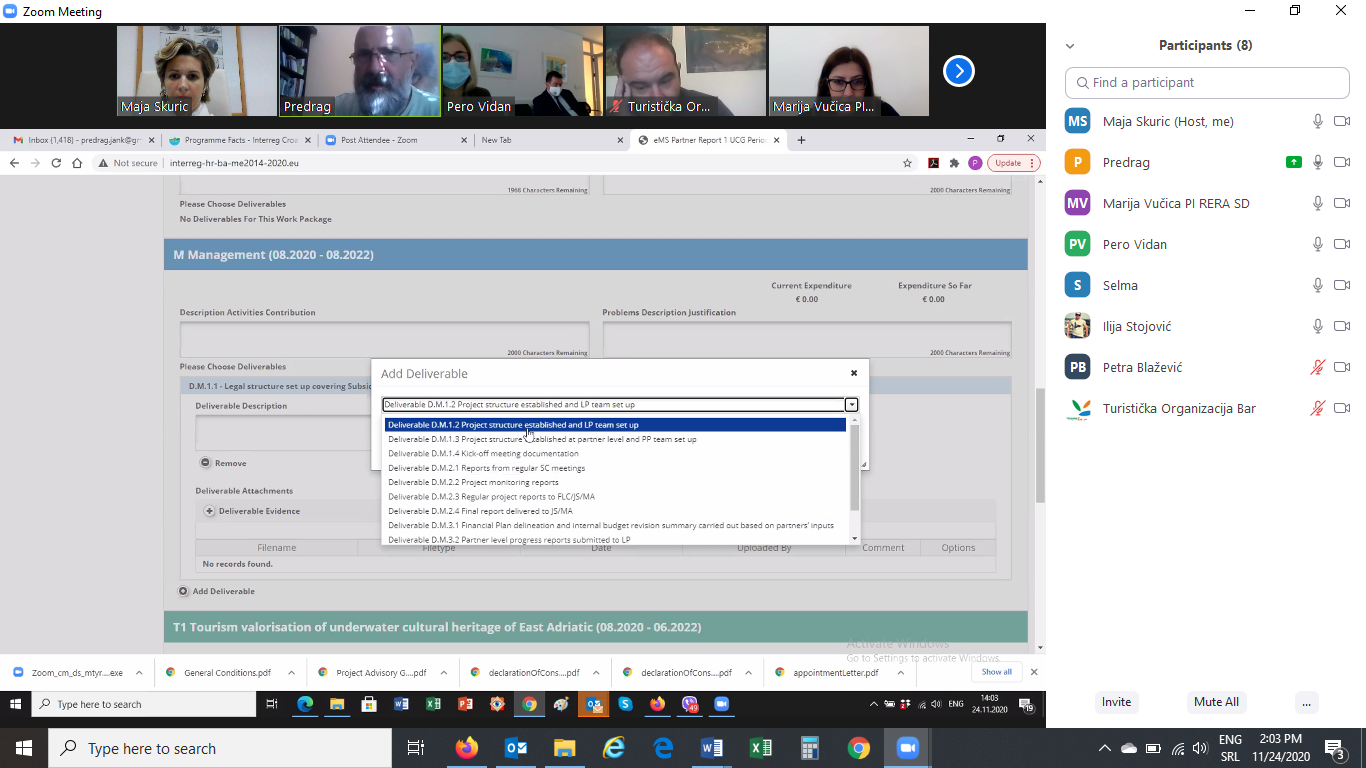Click Marija Vučica's video camera icon
Screen dimensions: 1366x768
coord(1342,203)
